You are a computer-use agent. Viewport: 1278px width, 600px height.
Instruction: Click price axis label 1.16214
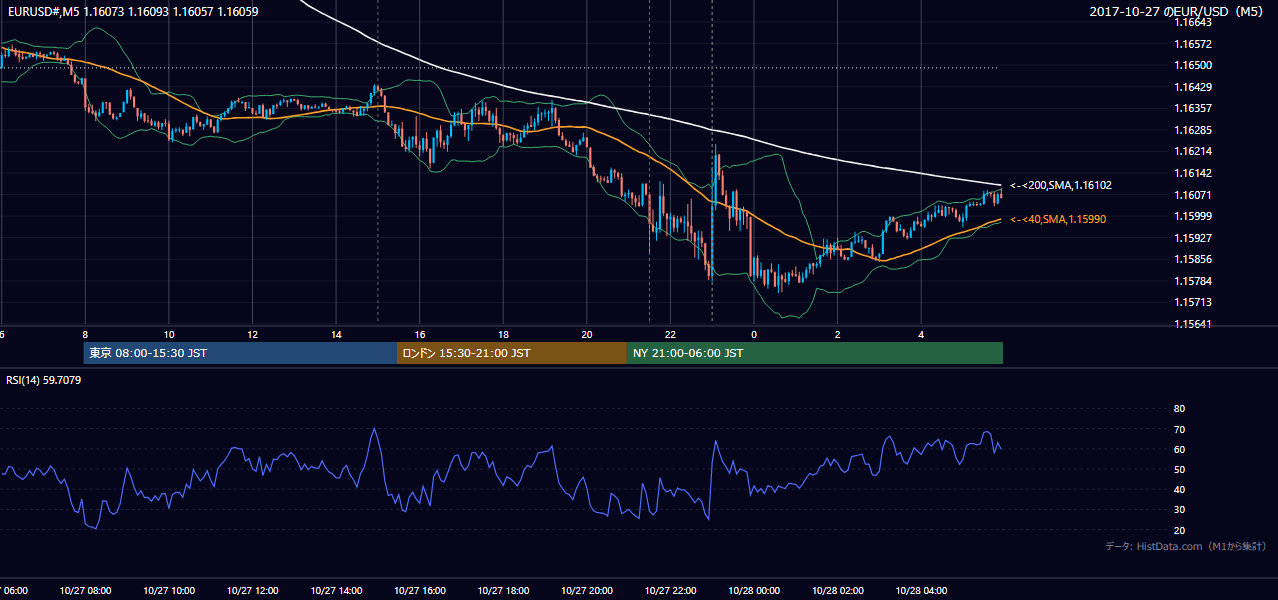1194,151
